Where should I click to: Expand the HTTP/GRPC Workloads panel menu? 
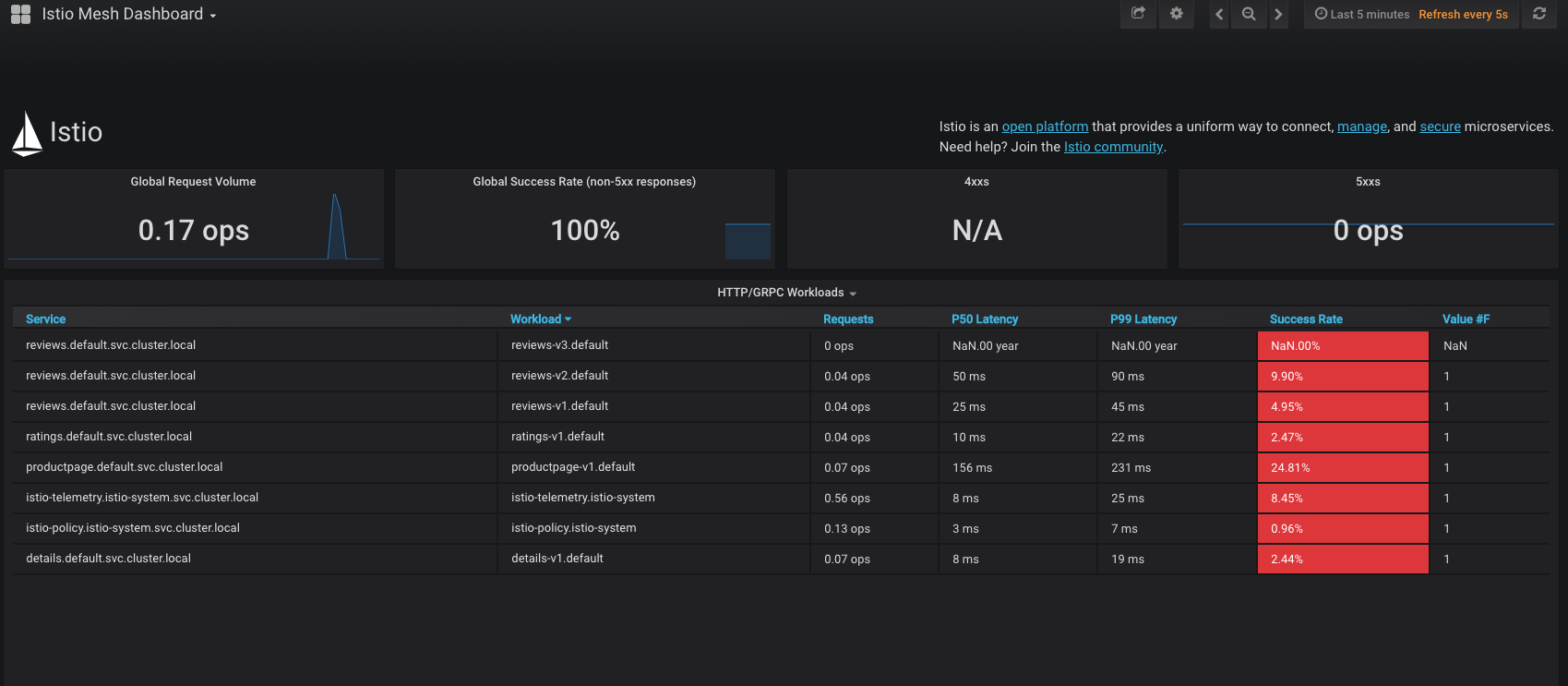pyautogui.click(x=786, y=293)
